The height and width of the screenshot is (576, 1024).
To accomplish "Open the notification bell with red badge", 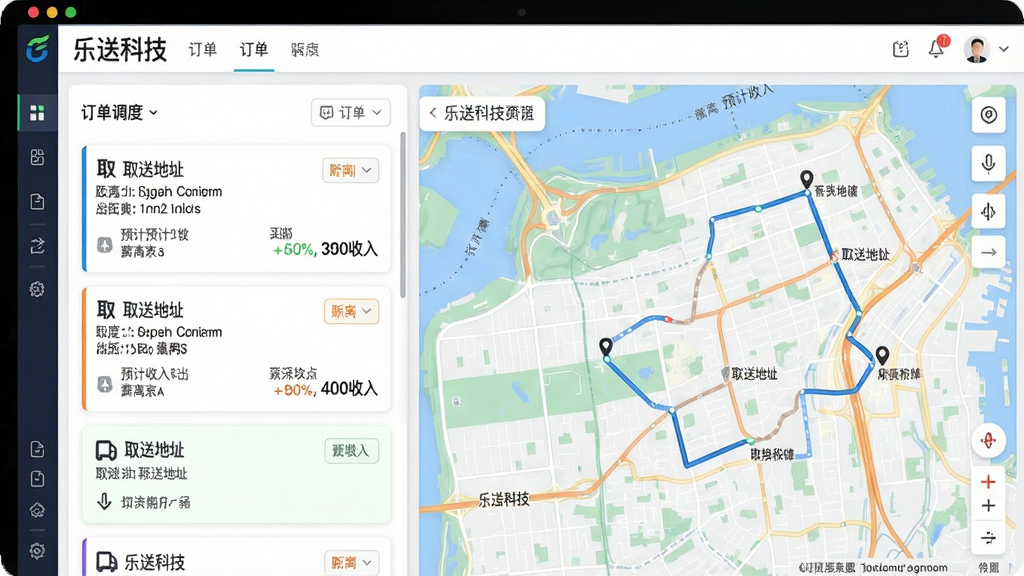I will (936, 48).
